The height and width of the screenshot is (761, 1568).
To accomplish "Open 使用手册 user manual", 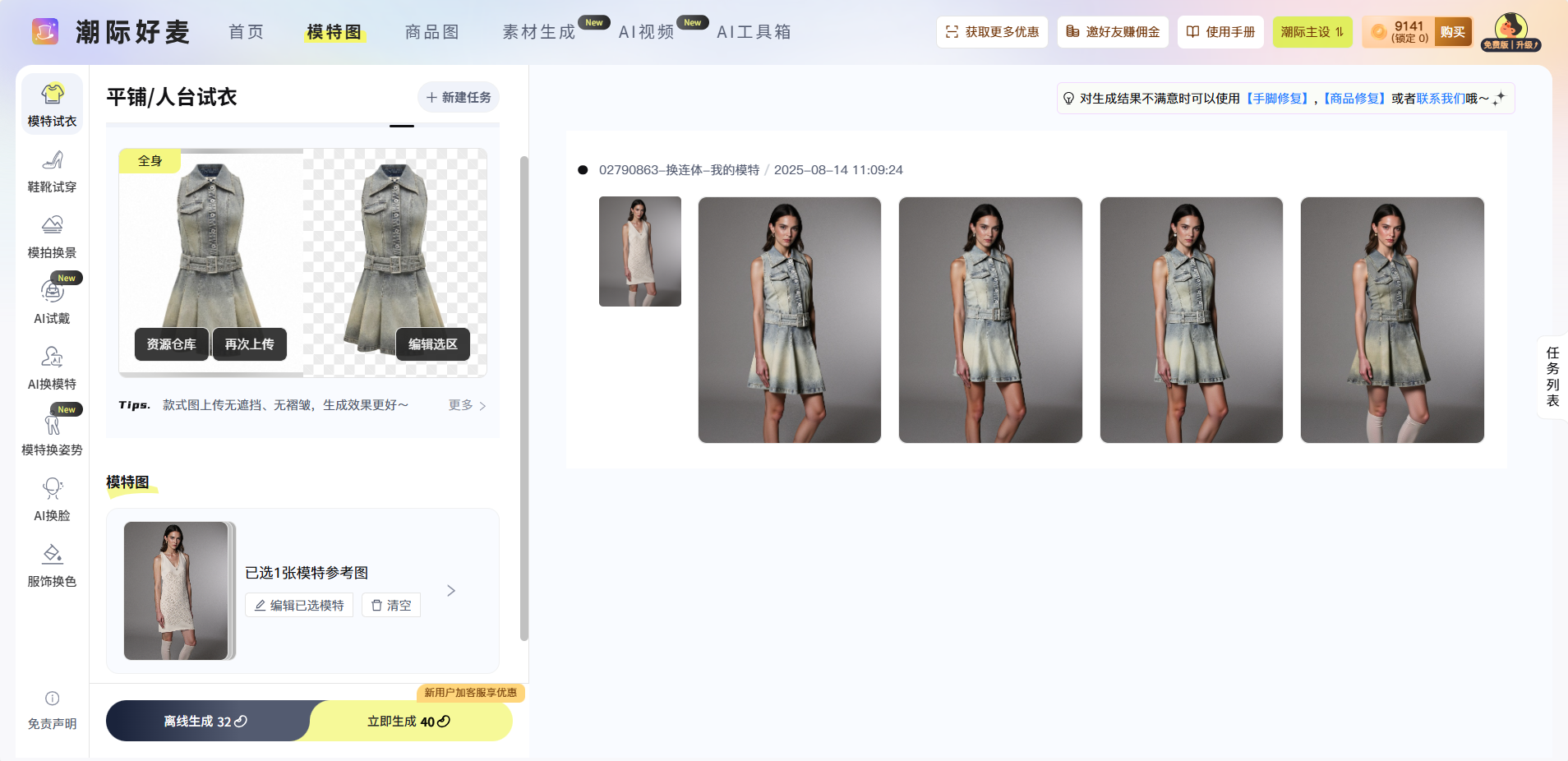I will pos(1220,32).
